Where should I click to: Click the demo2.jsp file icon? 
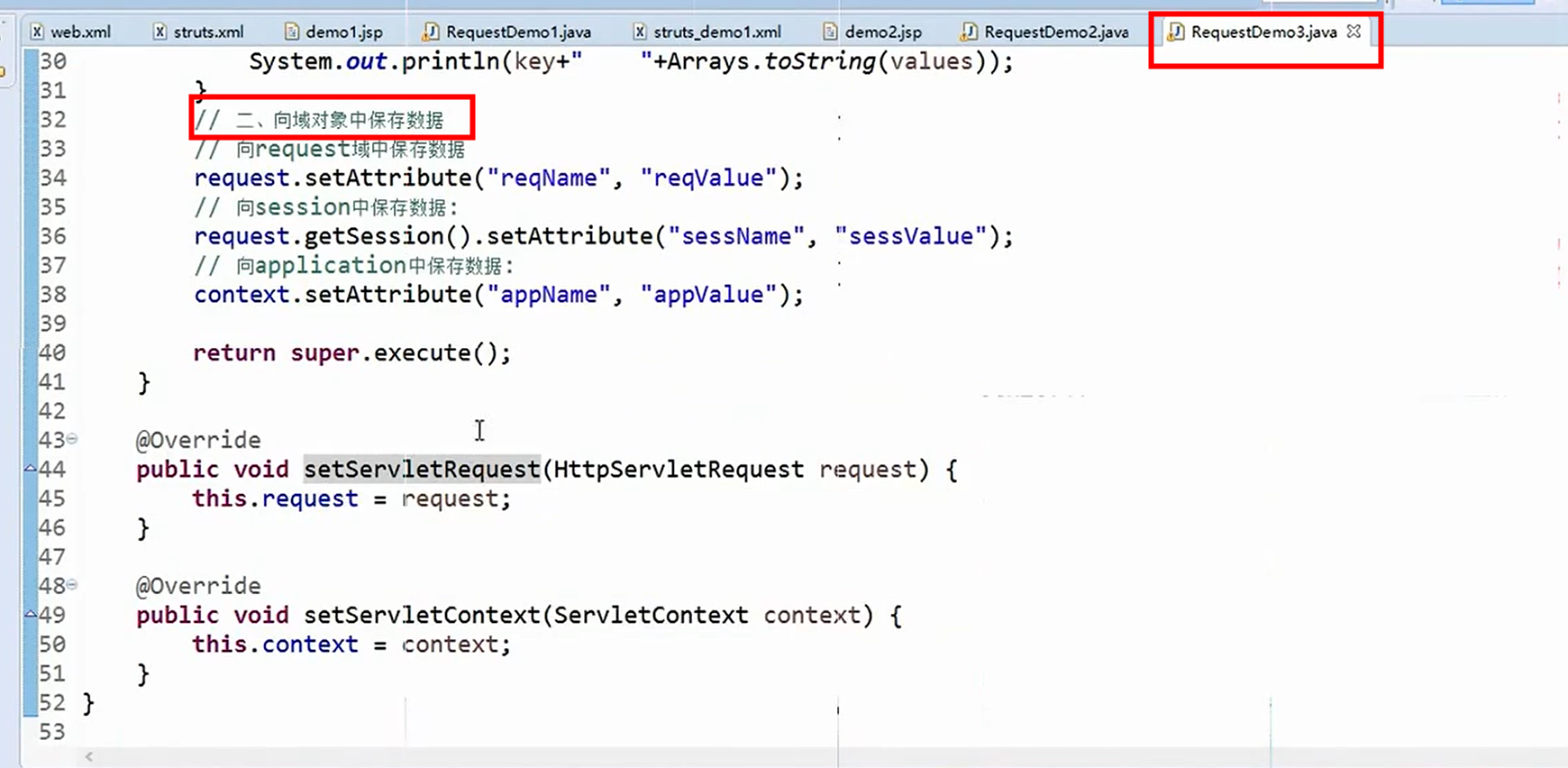pos(830,32)
